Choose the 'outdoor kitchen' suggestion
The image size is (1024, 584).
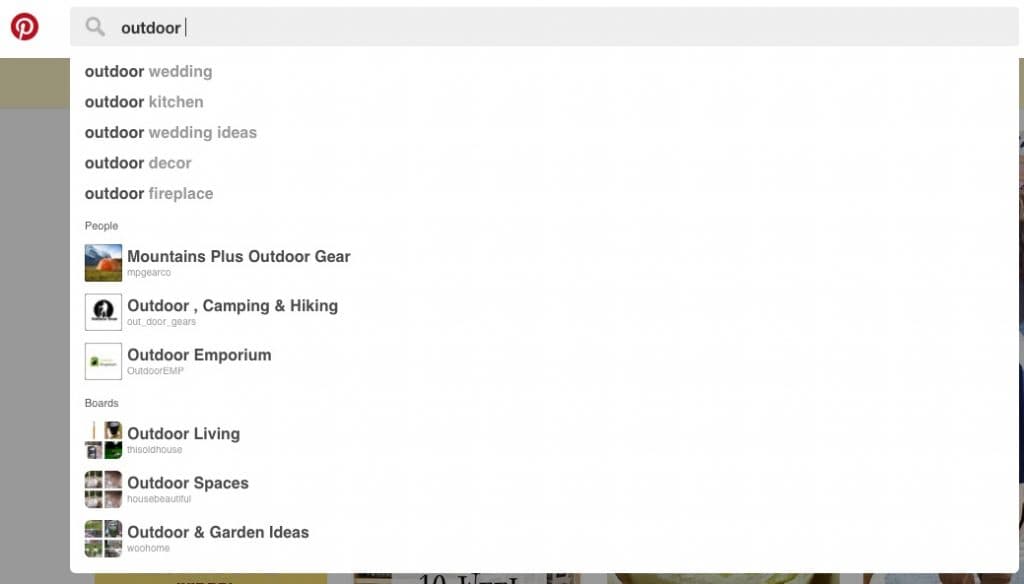[144, 102]
